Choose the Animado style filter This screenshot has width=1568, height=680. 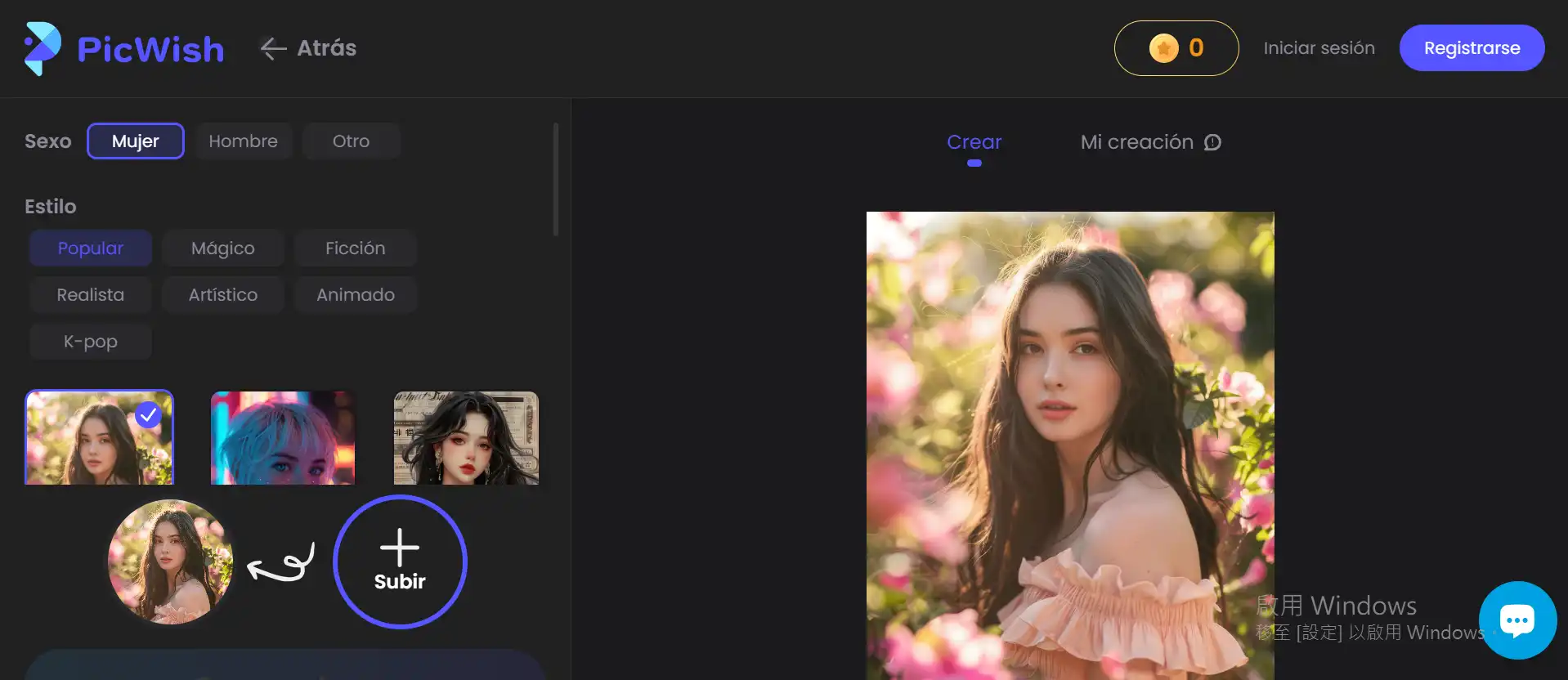[356, 295]
